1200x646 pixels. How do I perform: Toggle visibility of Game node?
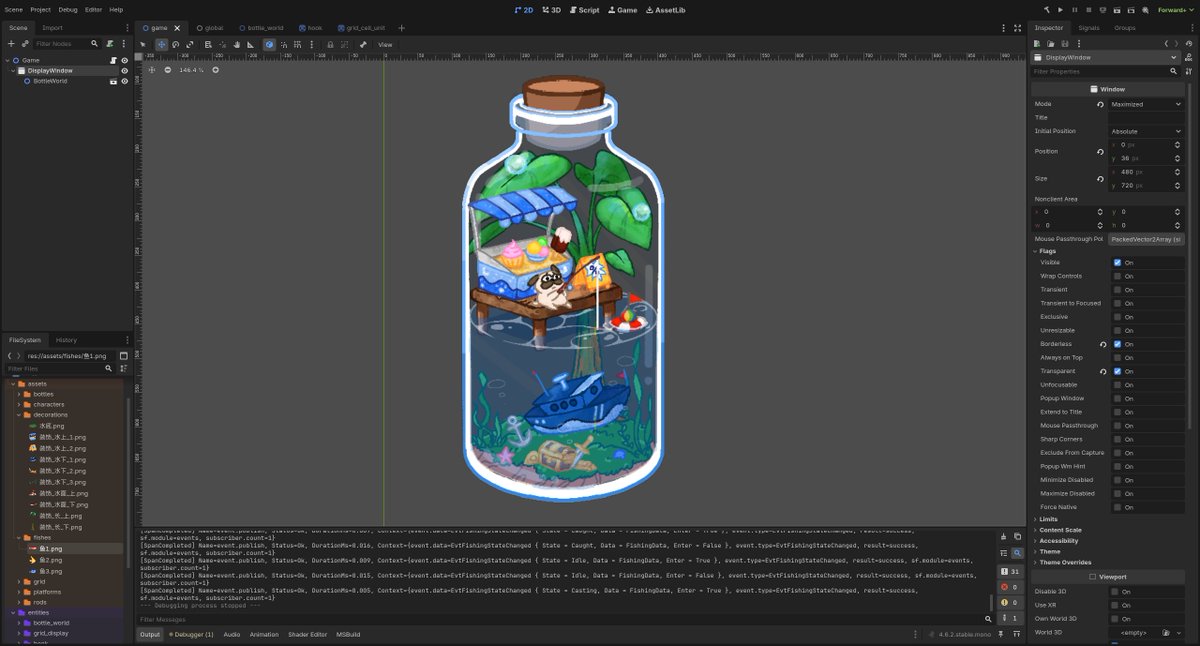125,60
